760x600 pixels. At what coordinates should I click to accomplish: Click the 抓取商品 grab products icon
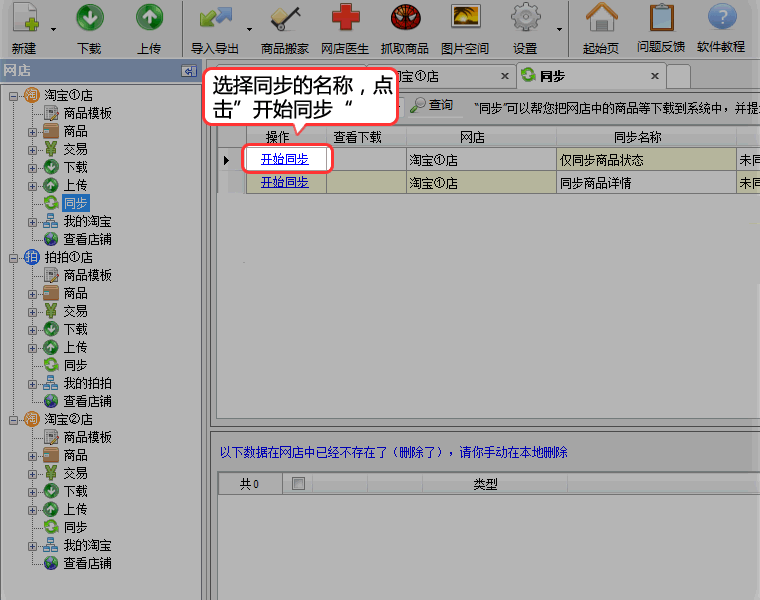(406, 17)
